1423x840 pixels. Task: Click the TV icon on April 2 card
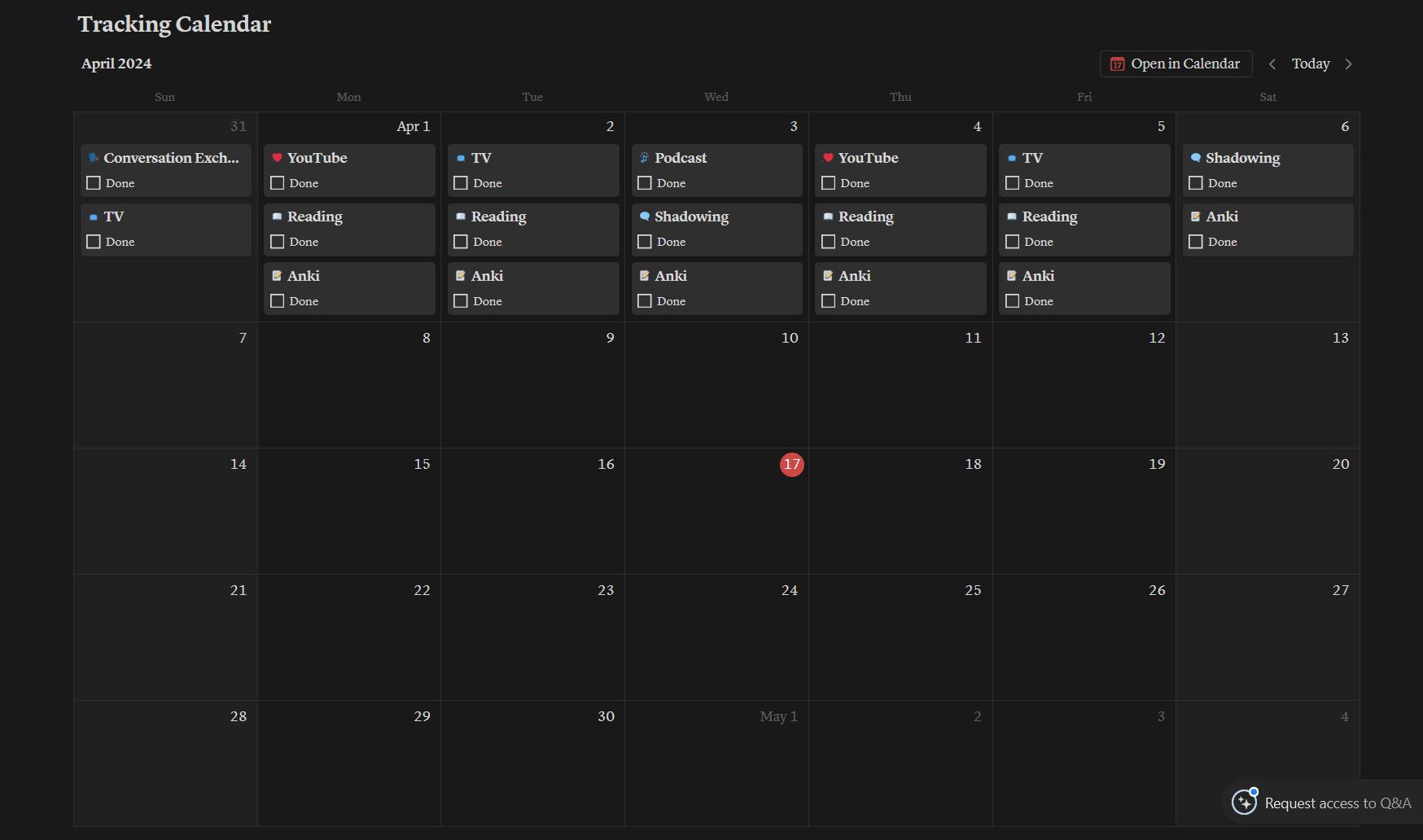point(461,158)
